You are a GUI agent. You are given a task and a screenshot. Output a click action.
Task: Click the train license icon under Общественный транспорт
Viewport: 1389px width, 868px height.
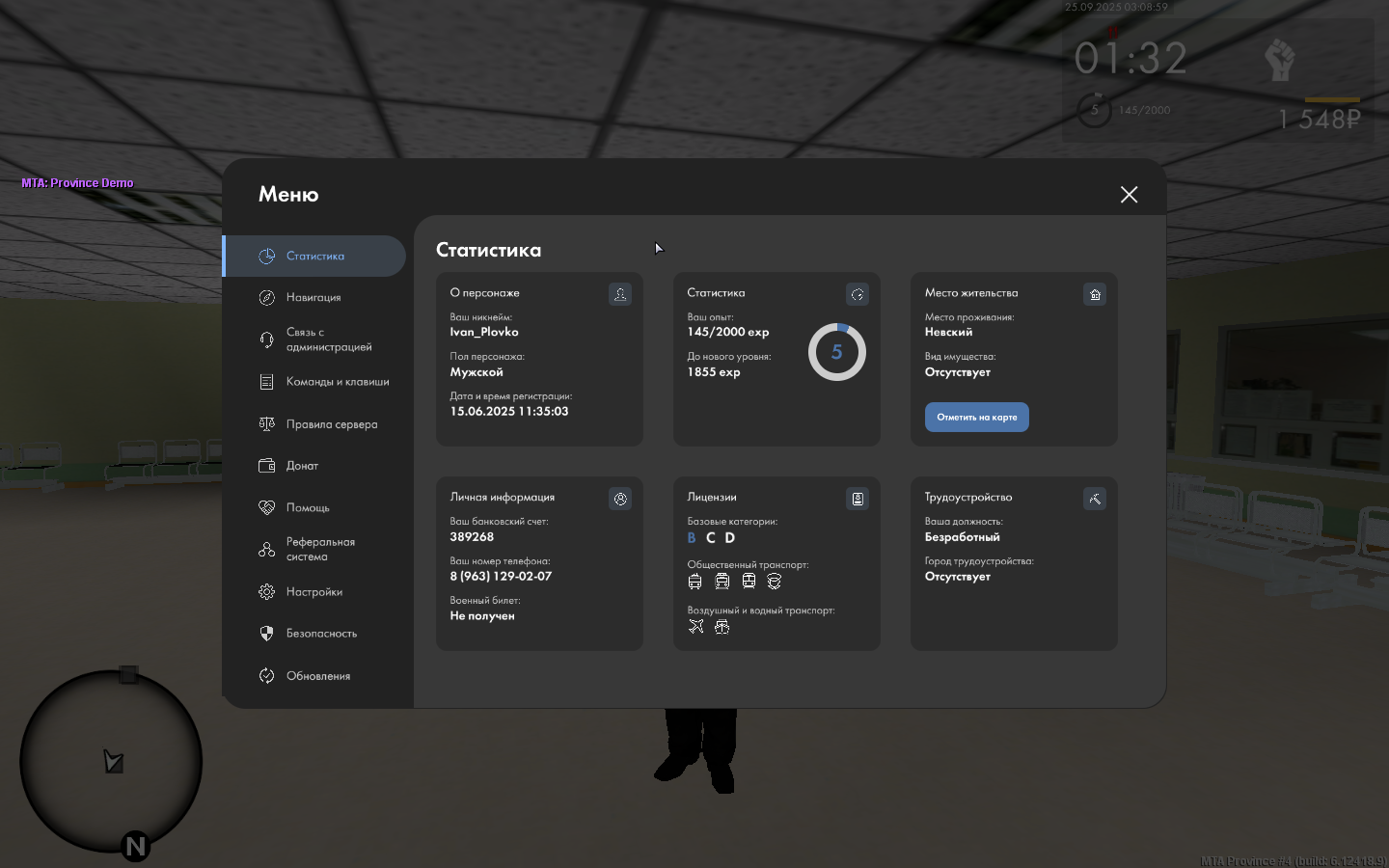749,582
